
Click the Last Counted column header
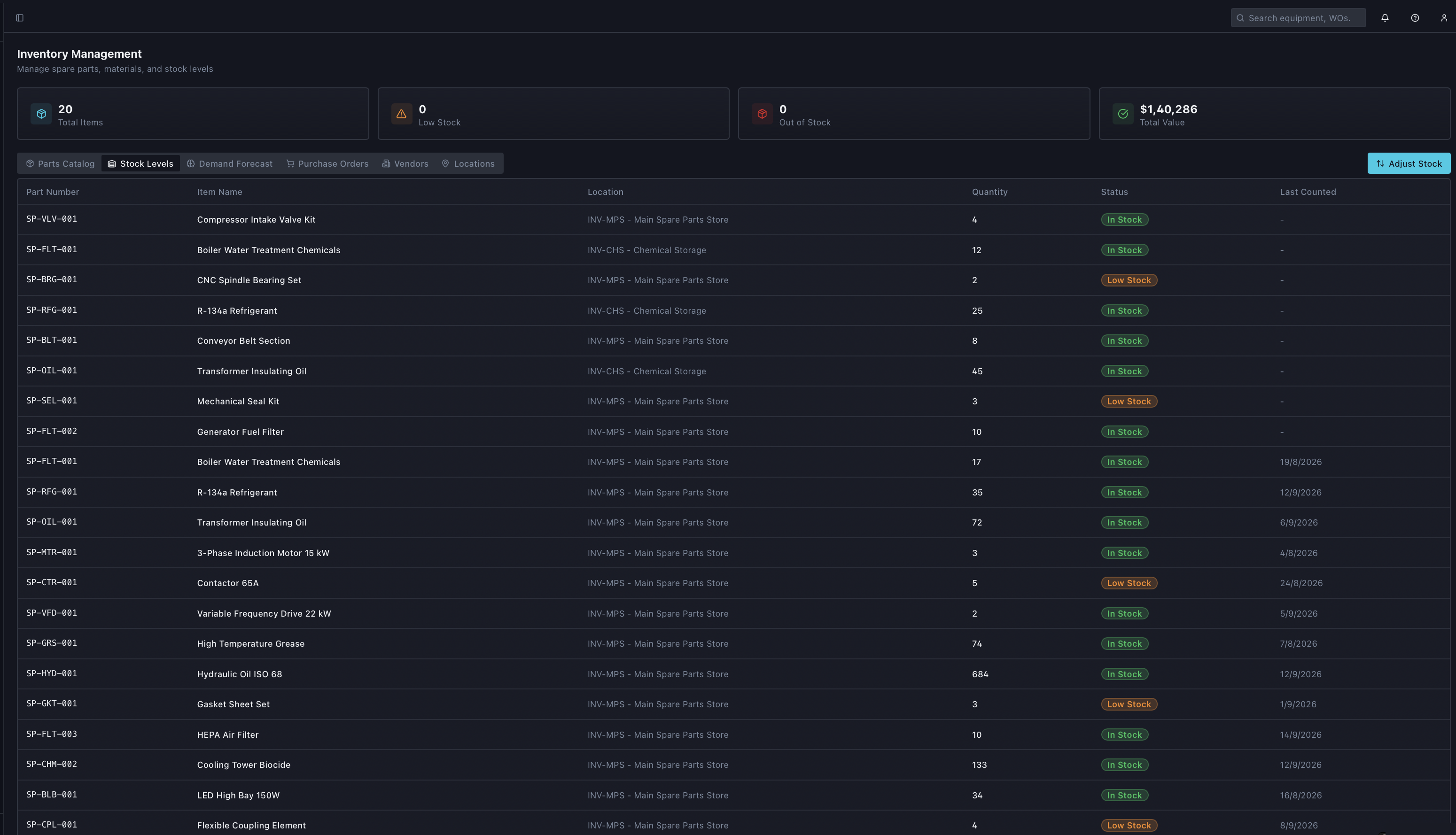coord(1308,192)
